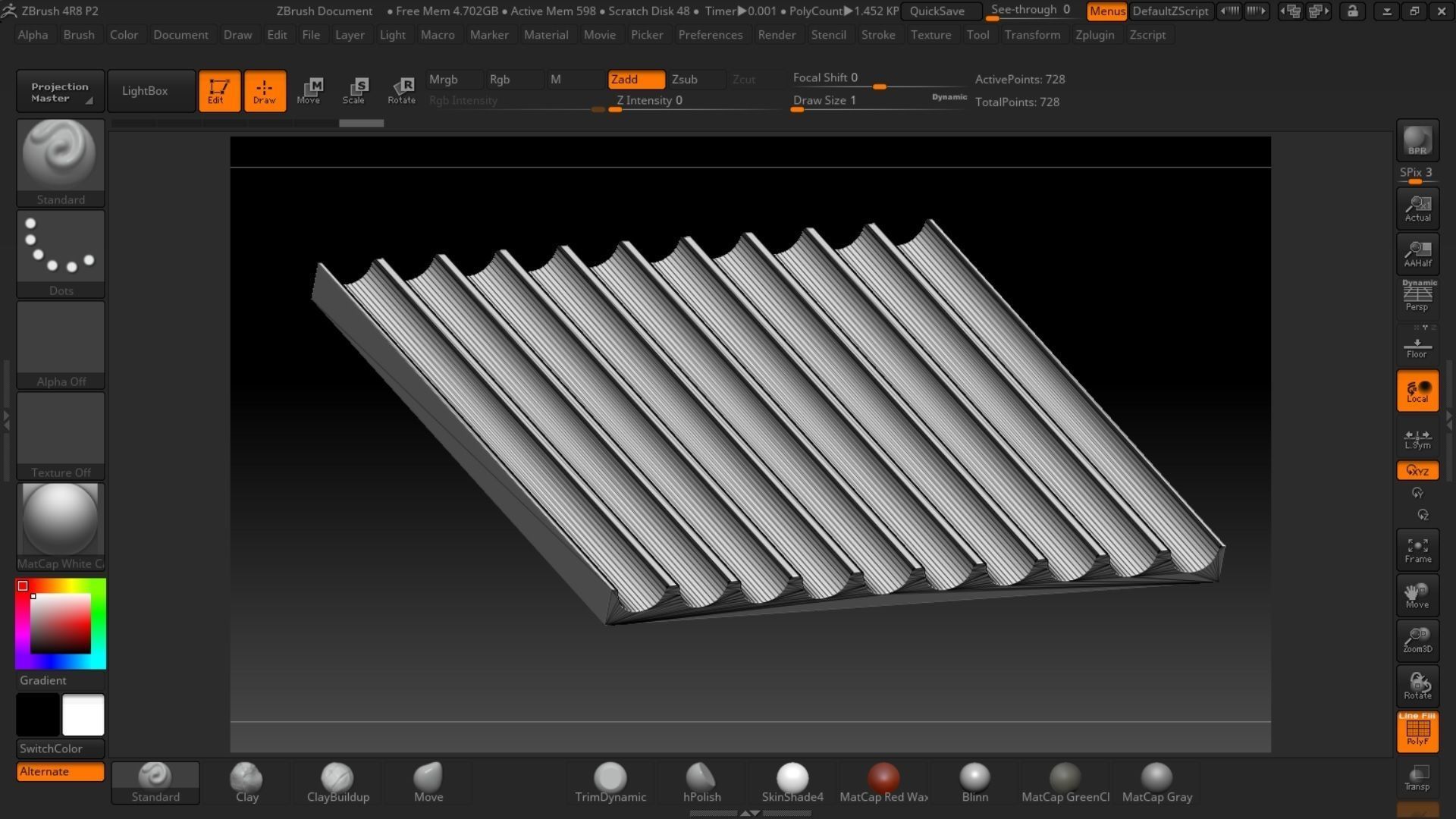This screenshot has width=1456, height=819.
Task: Adjust the Focal Shift slider
Action: [x=878, y=80]
